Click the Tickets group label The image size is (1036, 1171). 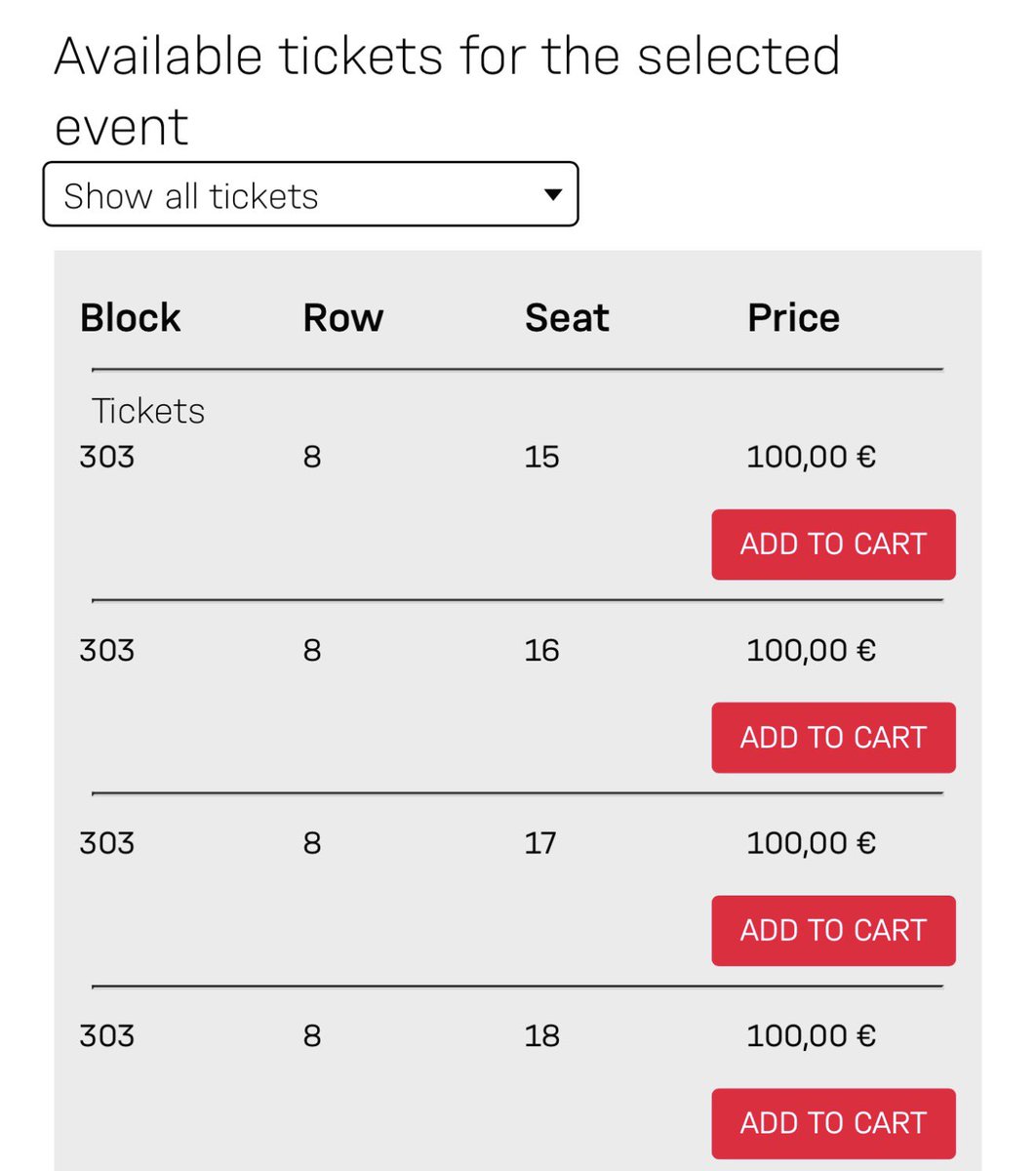tap(148, 411)
